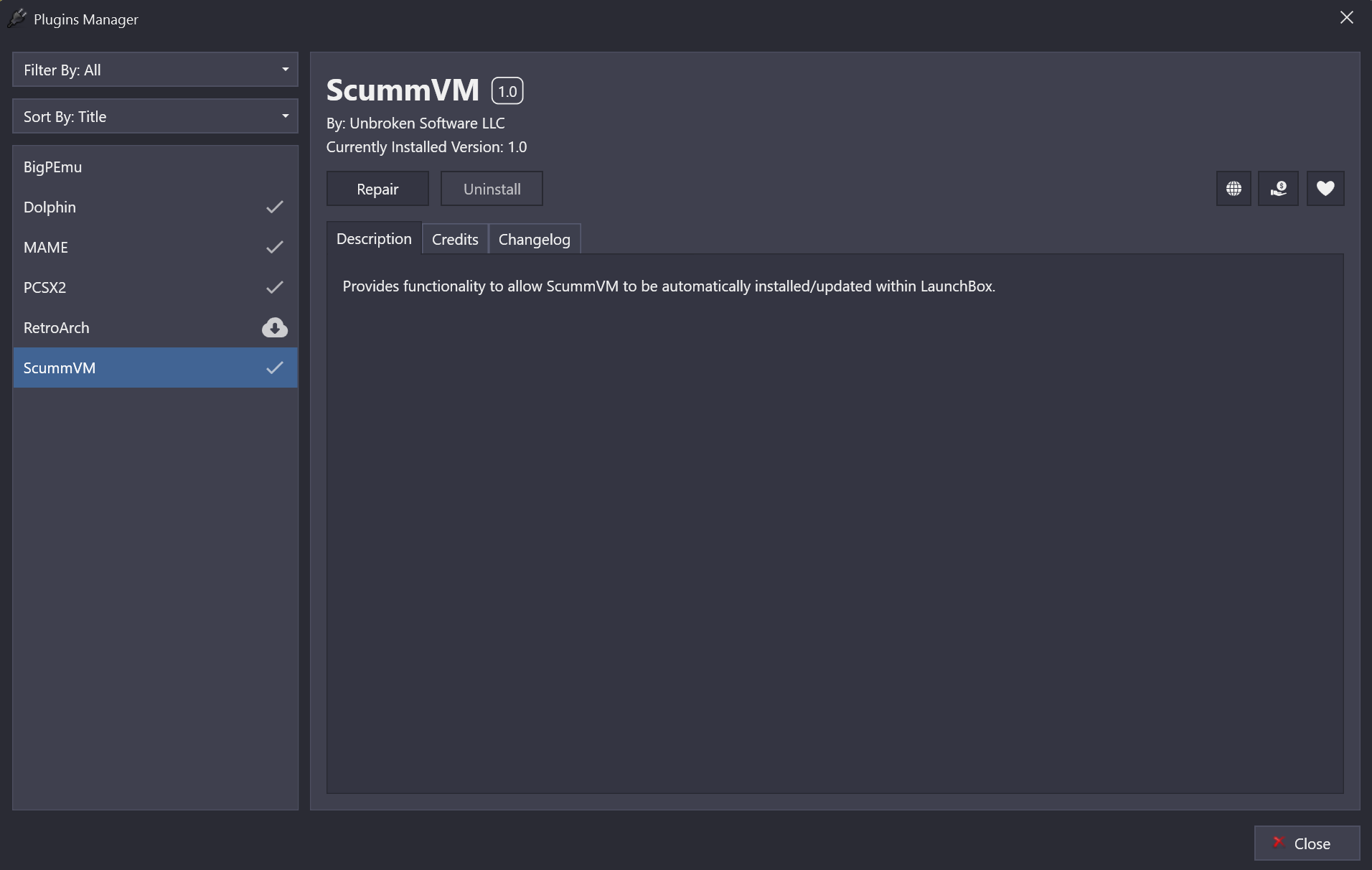Click the Close button at bottom
Screen dimensions: 1372x870
pos(1307,843)
